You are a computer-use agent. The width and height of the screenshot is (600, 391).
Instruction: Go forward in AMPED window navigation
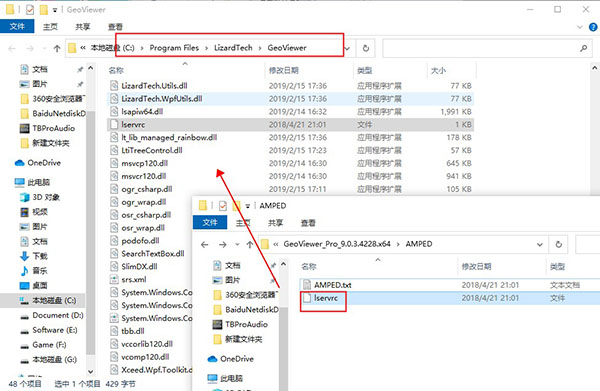click(223, 244)
